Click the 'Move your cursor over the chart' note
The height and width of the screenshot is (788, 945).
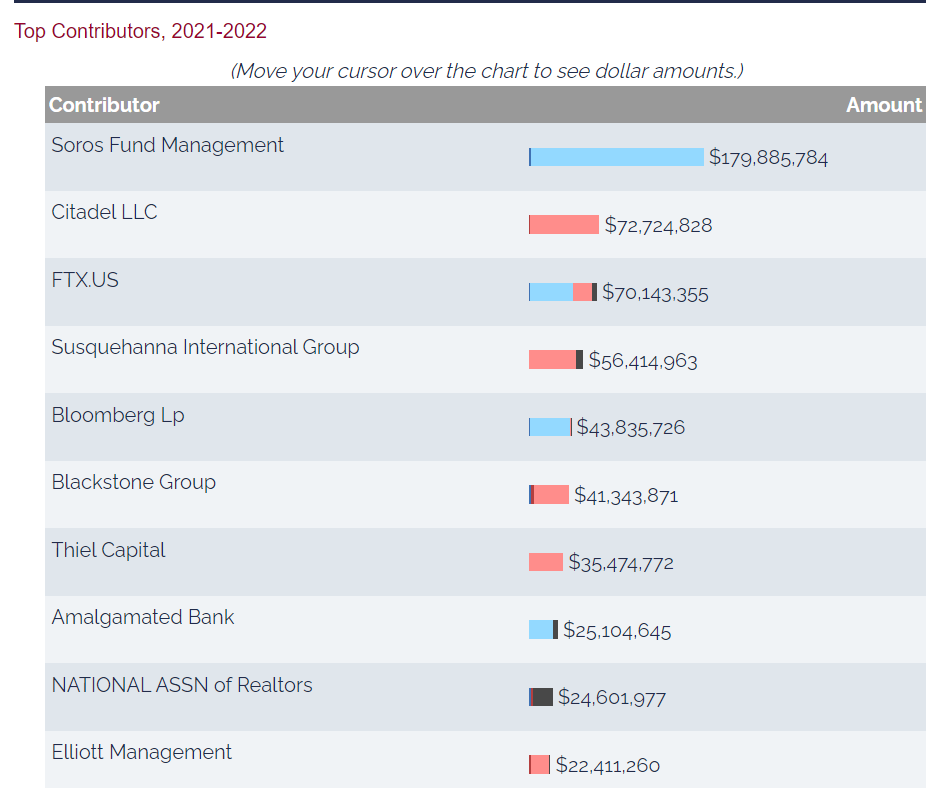click(487, 71)
